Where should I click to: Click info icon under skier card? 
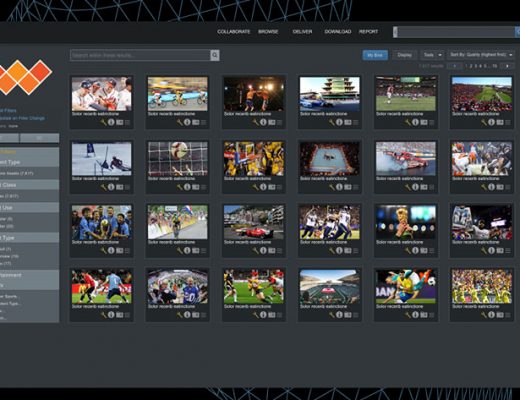pyautogui.click(x=111, y=187)
